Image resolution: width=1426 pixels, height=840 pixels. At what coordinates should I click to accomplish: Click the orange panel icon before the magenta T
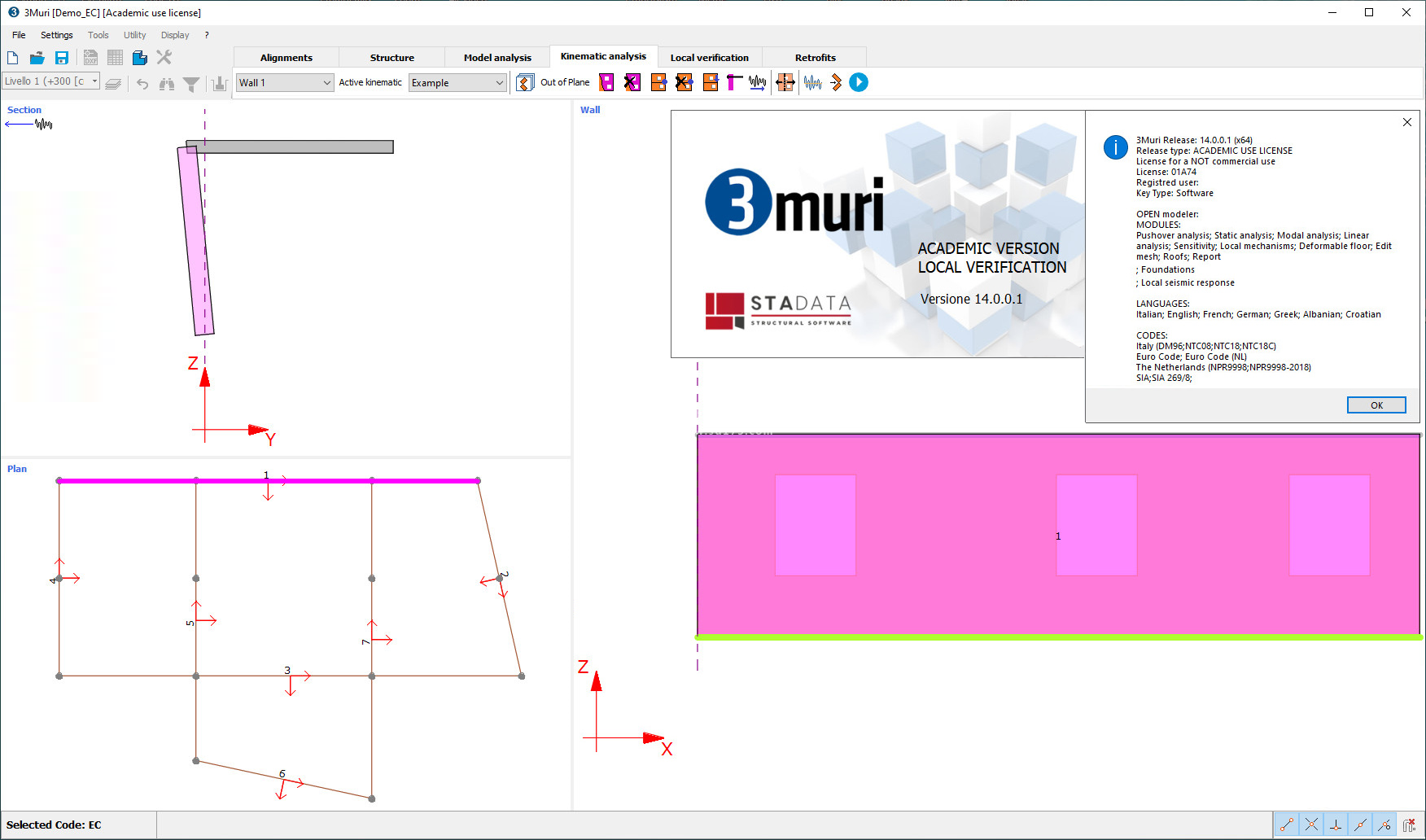pos(711,82)
